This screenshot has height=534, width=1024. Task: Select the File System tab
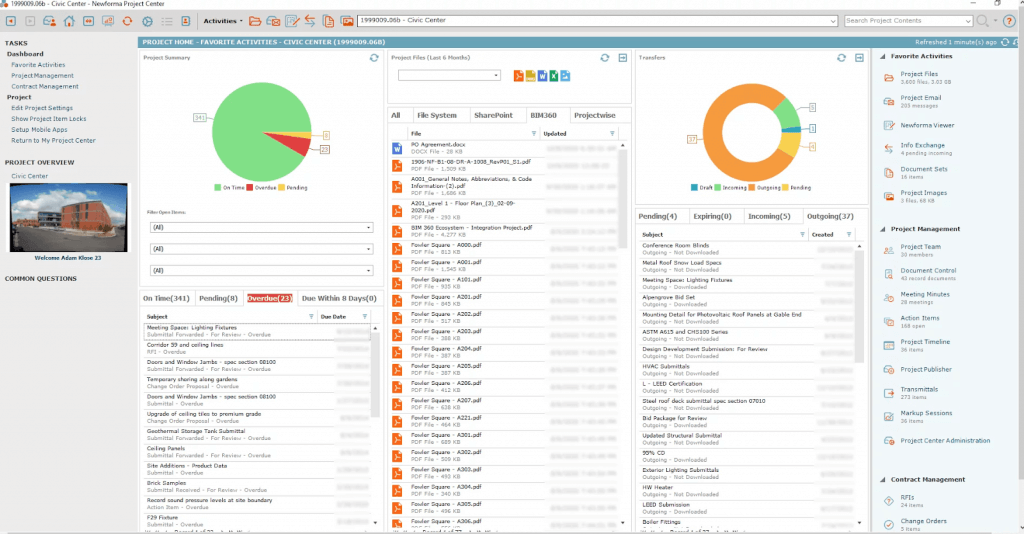437,116
